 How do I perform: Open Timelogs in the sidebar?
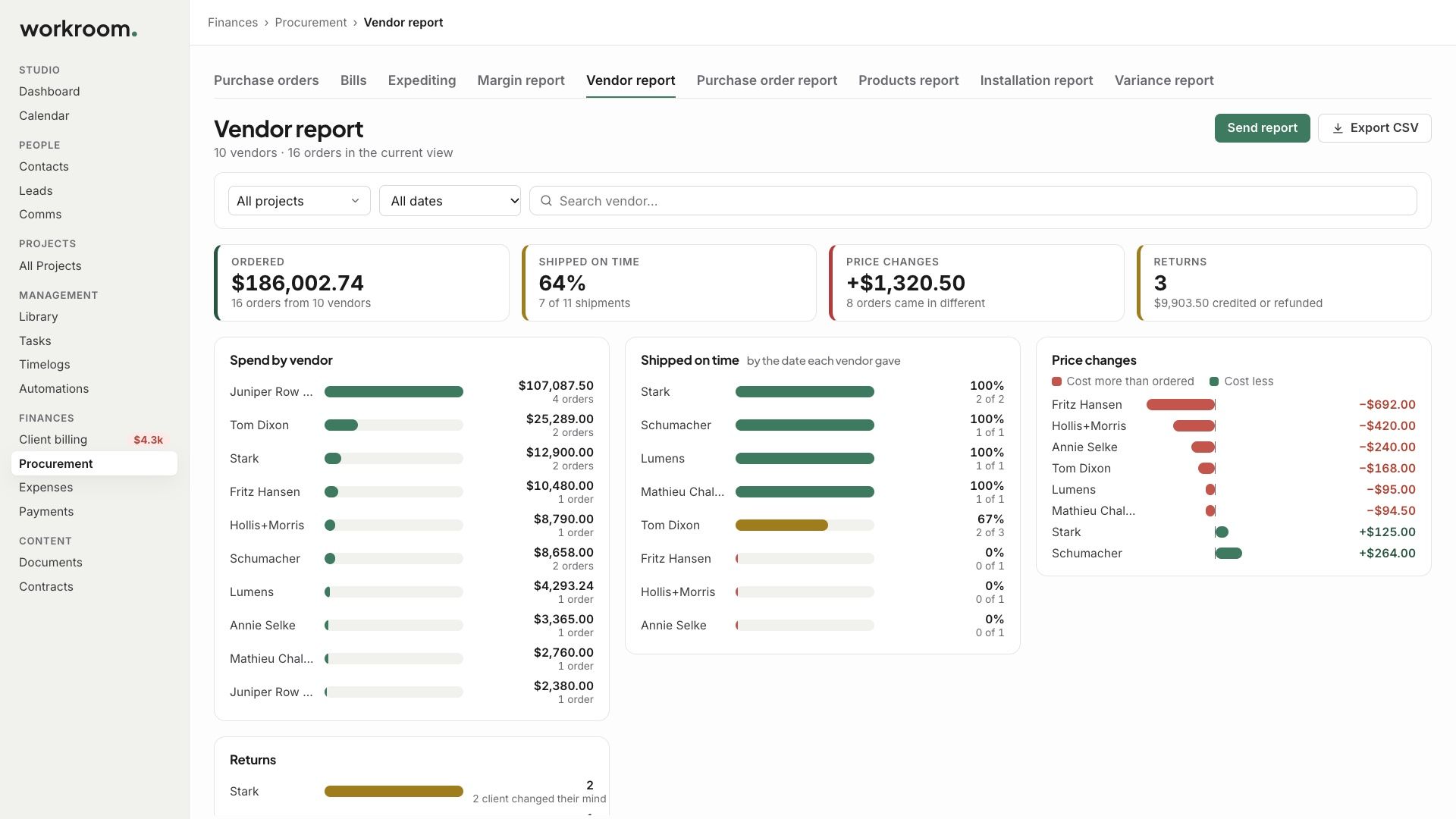[x=45, y=365]
